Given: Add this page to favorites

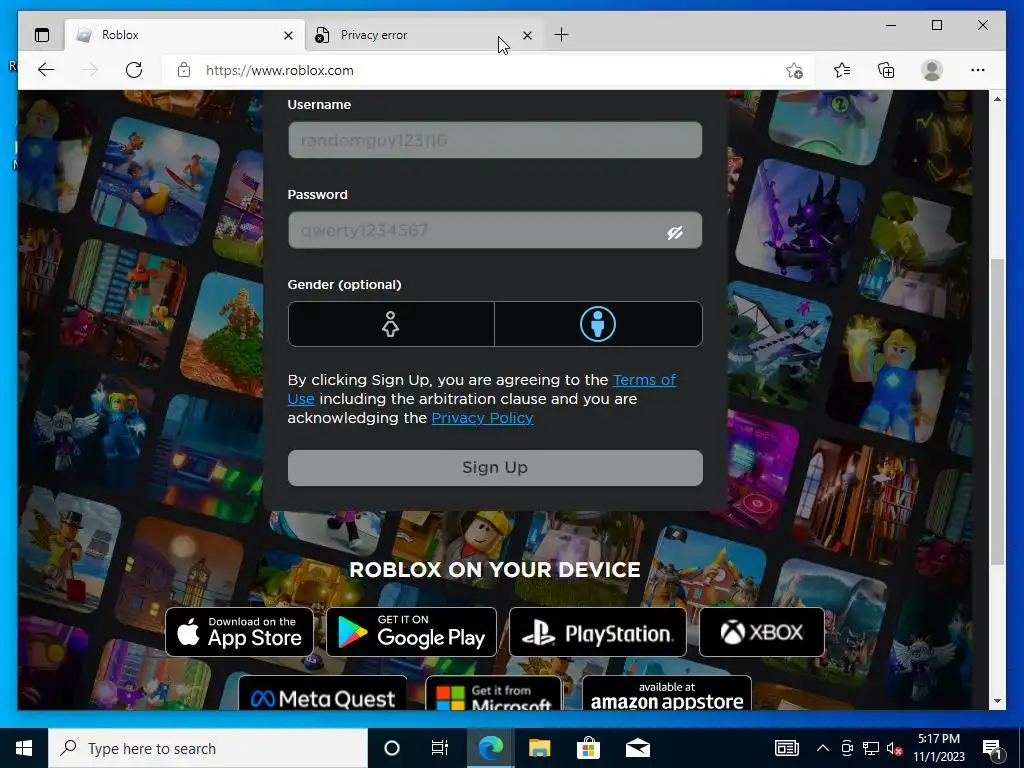Looking at the screenshot, I should tap(794, 71).
